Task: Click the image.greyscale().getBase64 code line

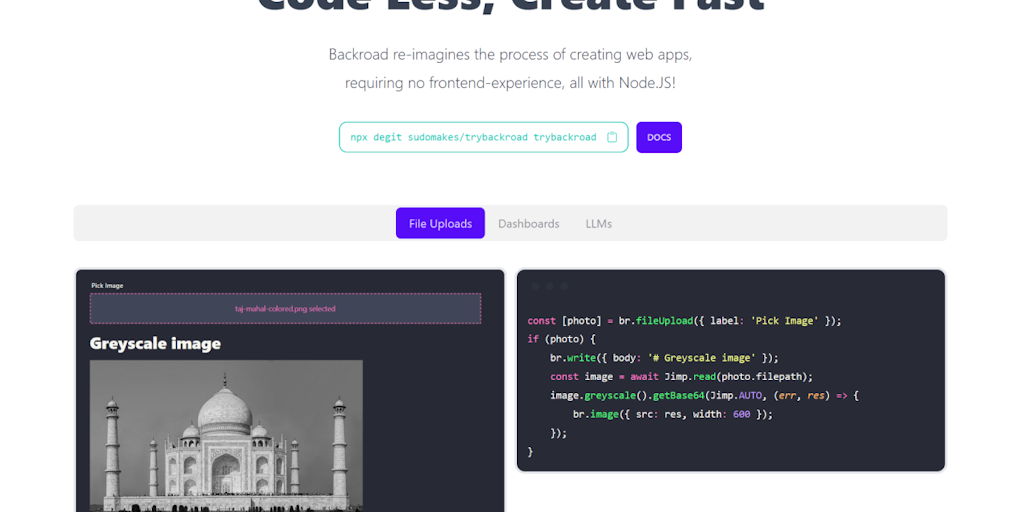Action: tap(704, 395)
